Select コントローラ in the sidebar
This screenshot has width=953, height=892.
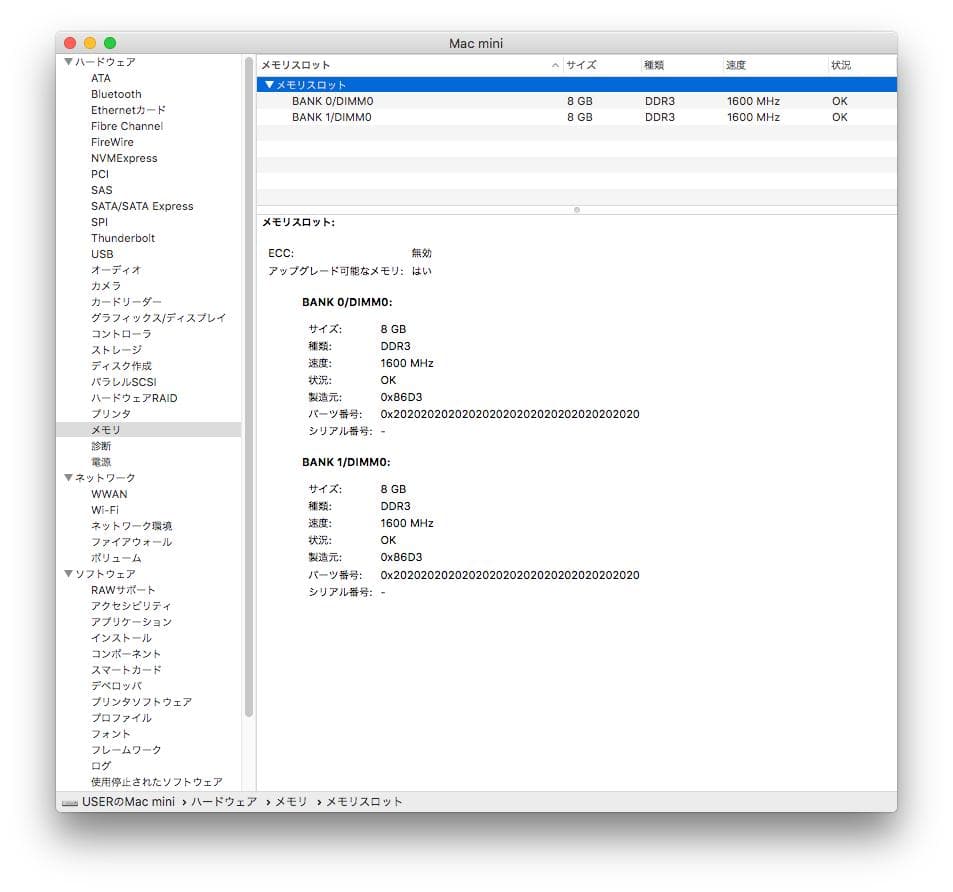[x=121, y=334]
